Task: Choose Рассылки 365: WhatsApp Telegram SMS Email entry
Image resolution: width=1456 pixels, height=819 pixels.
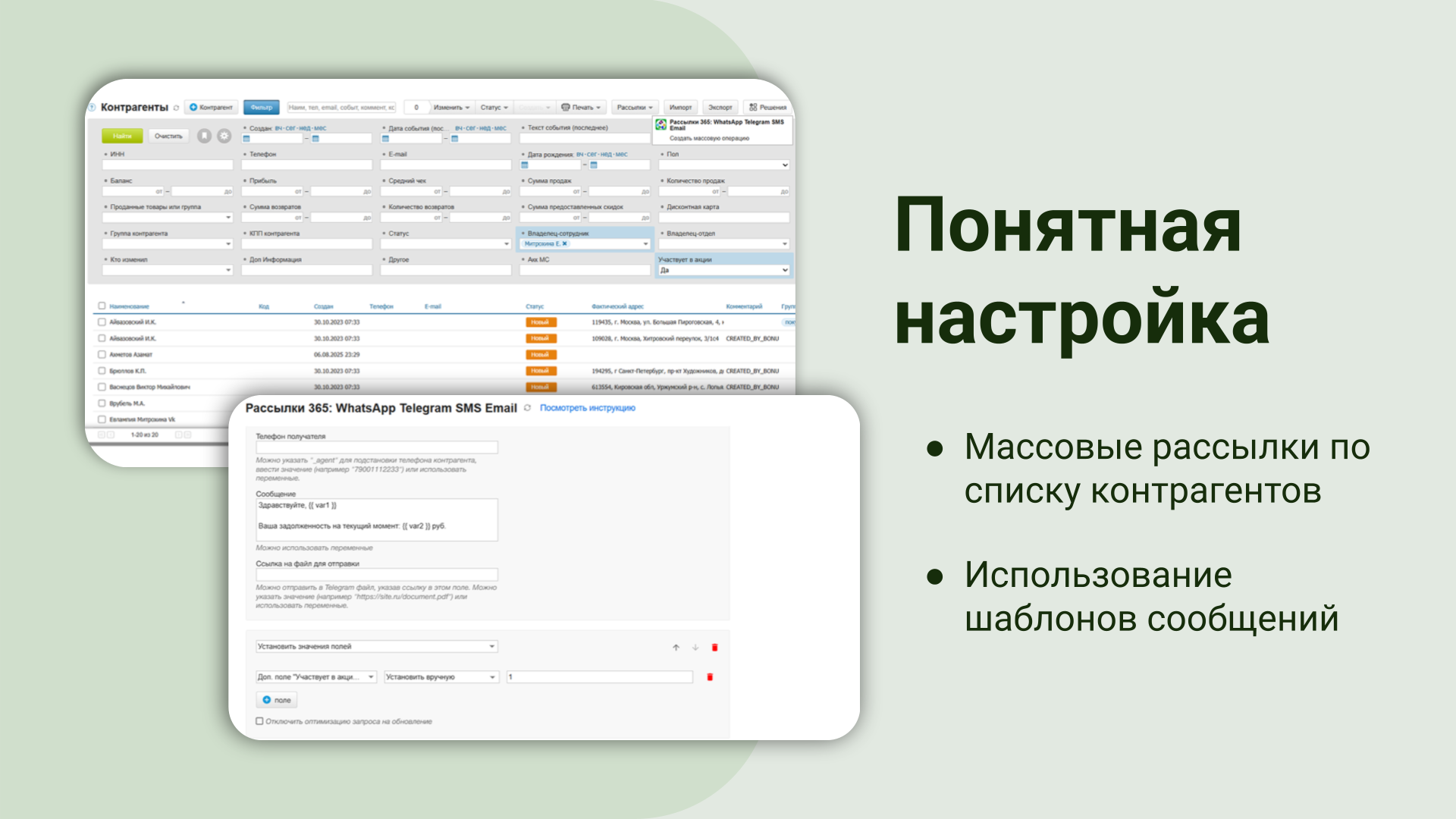Action: click(x=726, y=124)
